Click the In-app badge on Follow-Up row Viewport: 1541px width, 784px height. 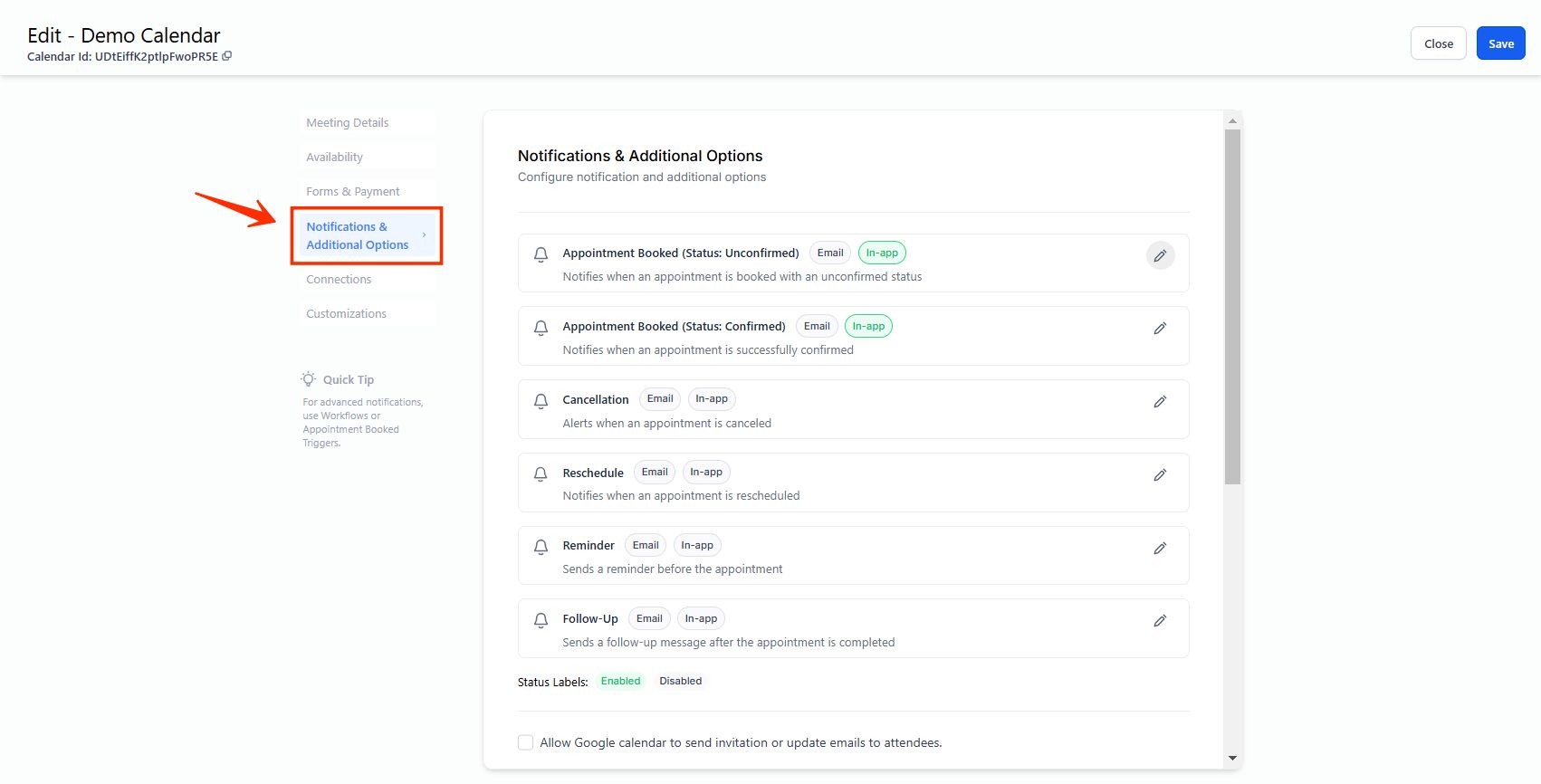[x=701, y=618]
